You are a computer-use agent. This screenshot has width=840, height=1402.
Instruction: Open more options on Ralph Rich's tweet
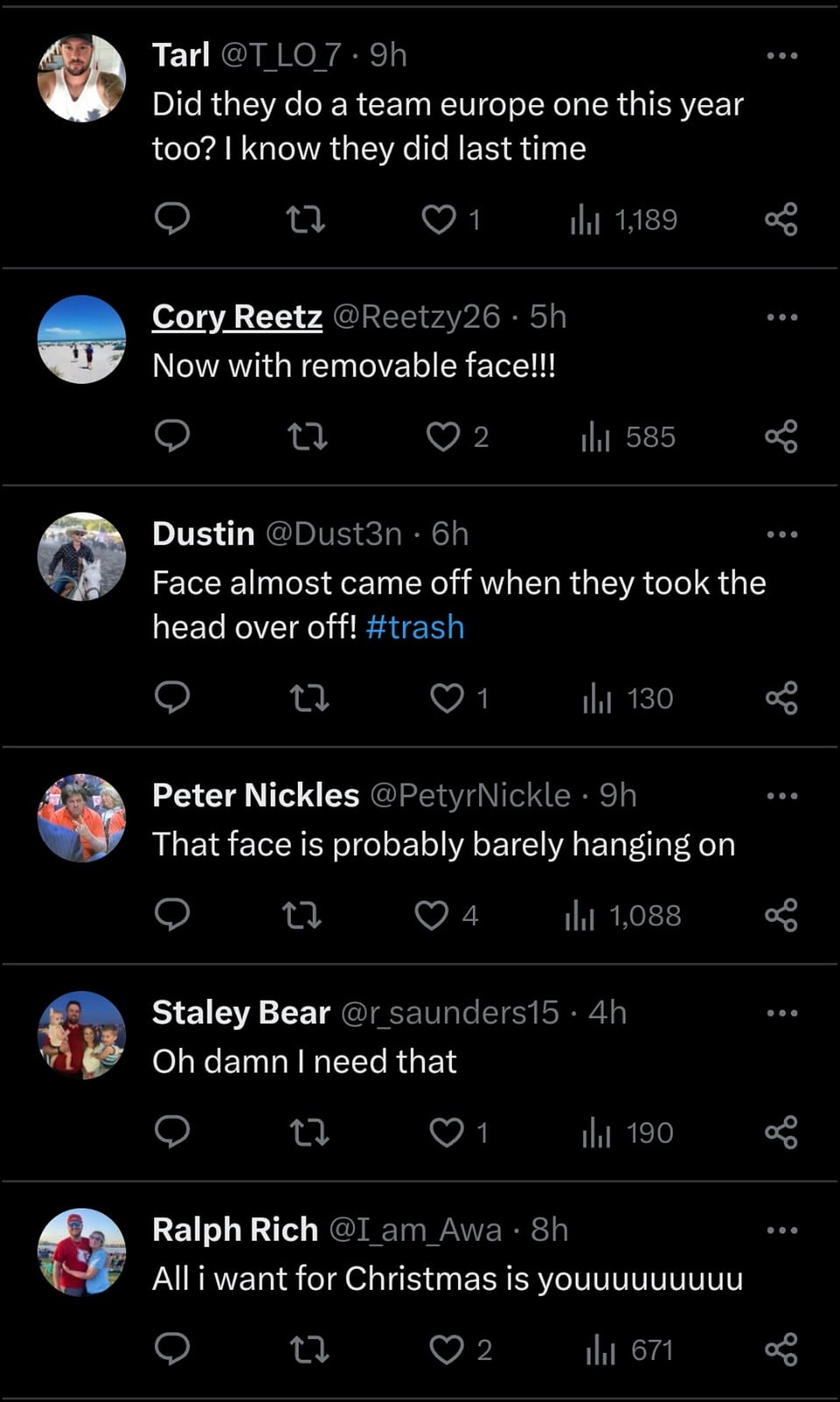(x=782, y=1230)
